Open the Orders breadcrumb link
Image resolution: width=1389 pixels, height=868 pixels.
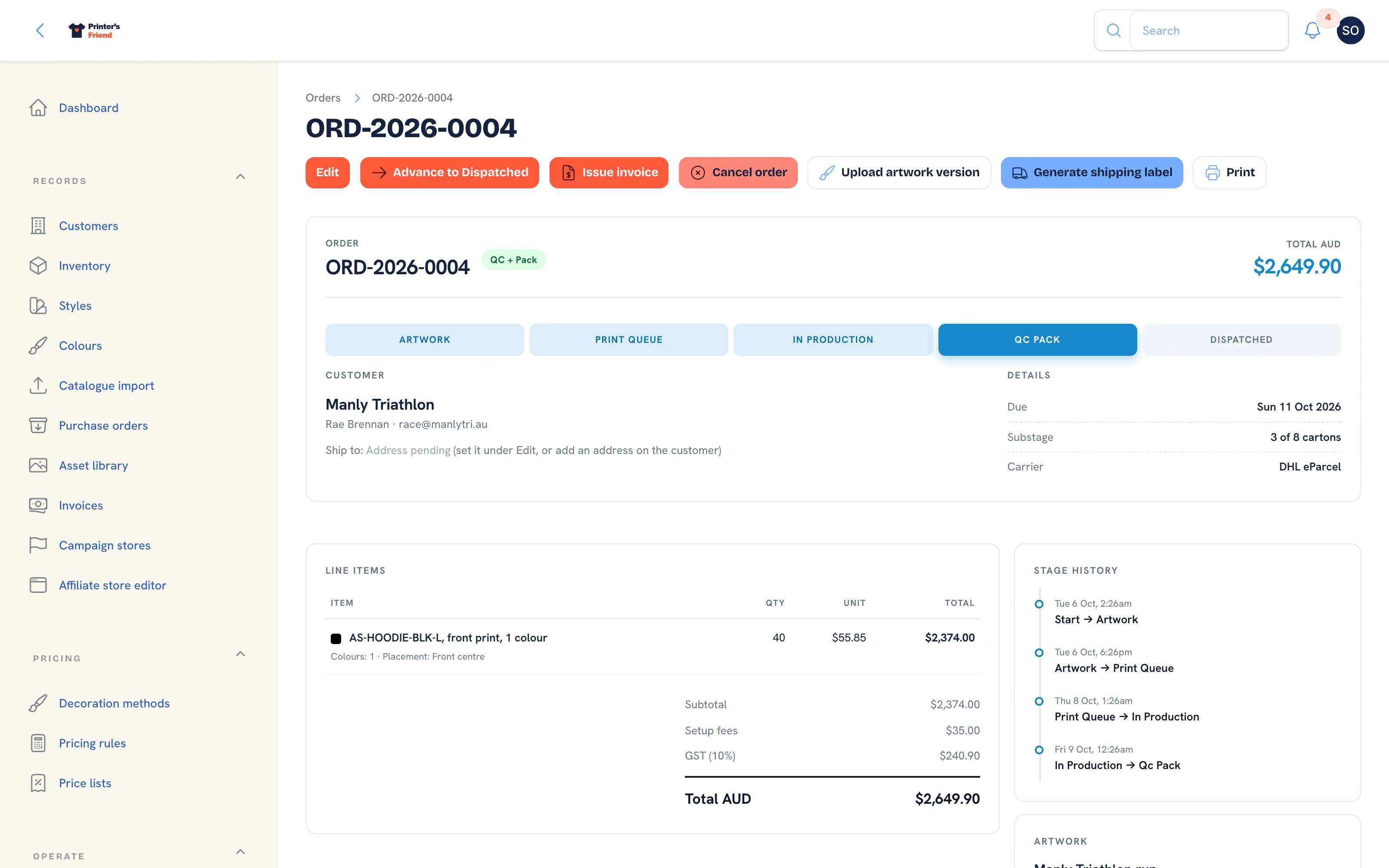click(323, 98)
